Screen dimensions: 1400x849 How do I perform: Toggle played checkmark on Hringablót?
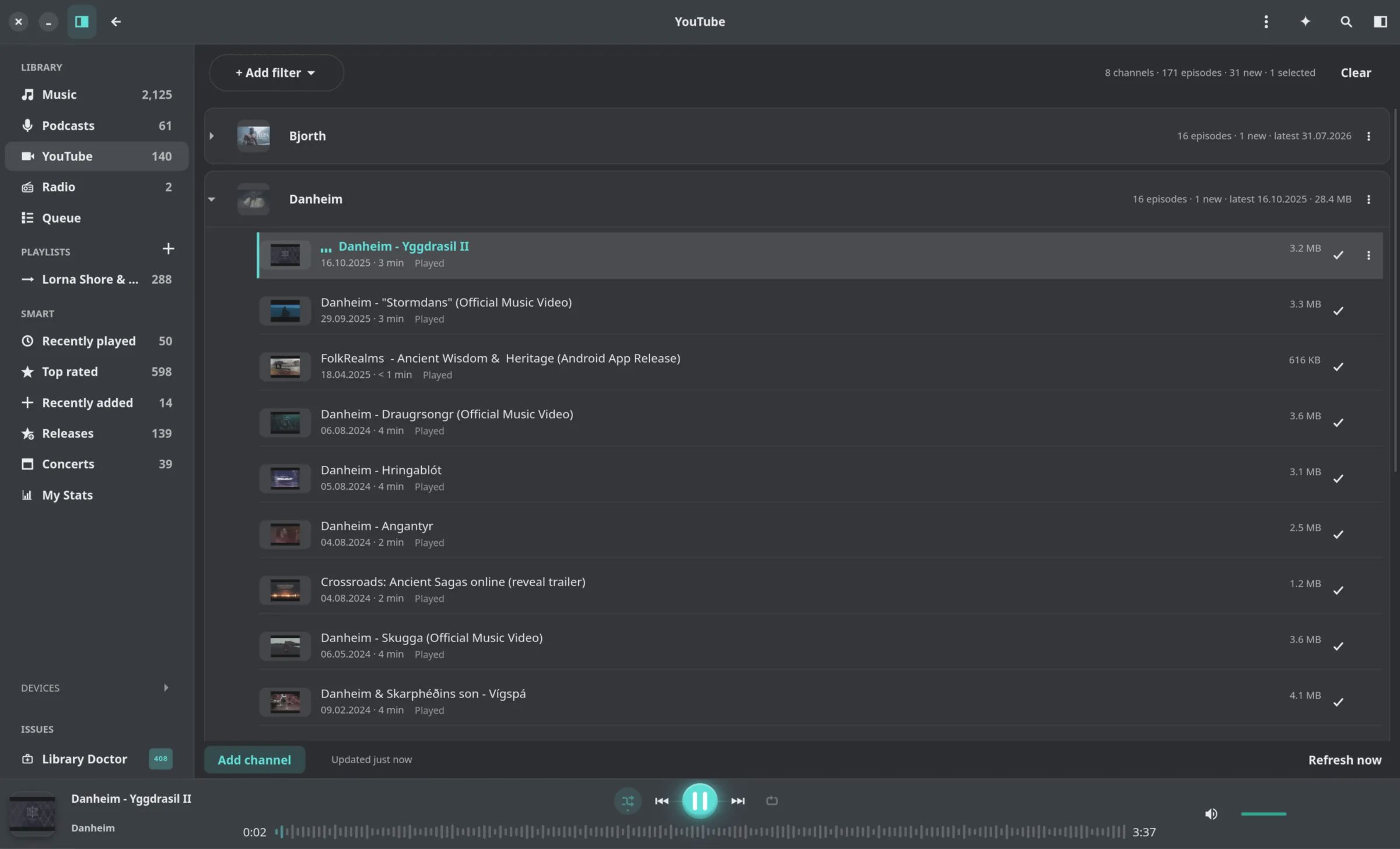1338,479
